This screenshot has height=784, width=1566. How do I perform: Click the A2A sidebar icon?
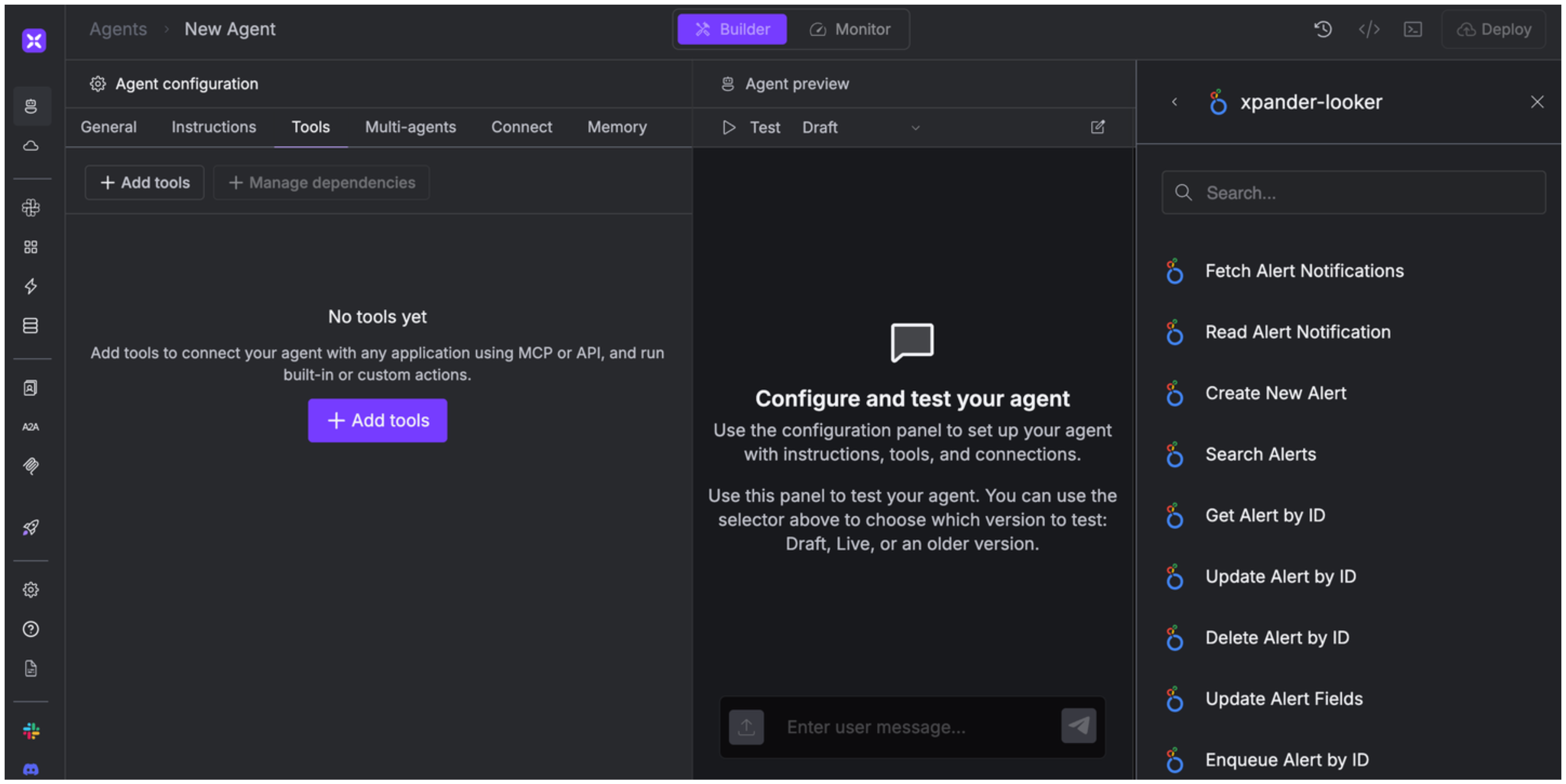pyautogui.click(x=31, y=427)
